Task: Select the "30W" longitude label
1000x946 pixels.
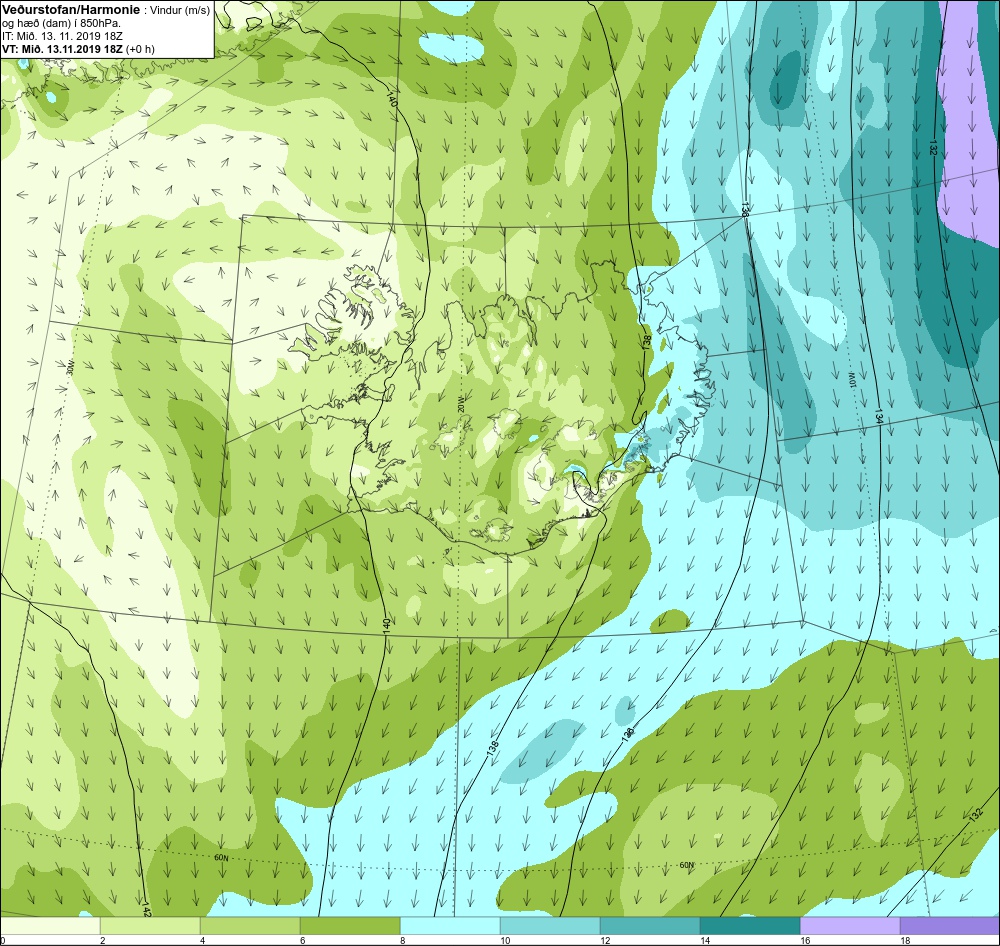Action: pos(70,368)
